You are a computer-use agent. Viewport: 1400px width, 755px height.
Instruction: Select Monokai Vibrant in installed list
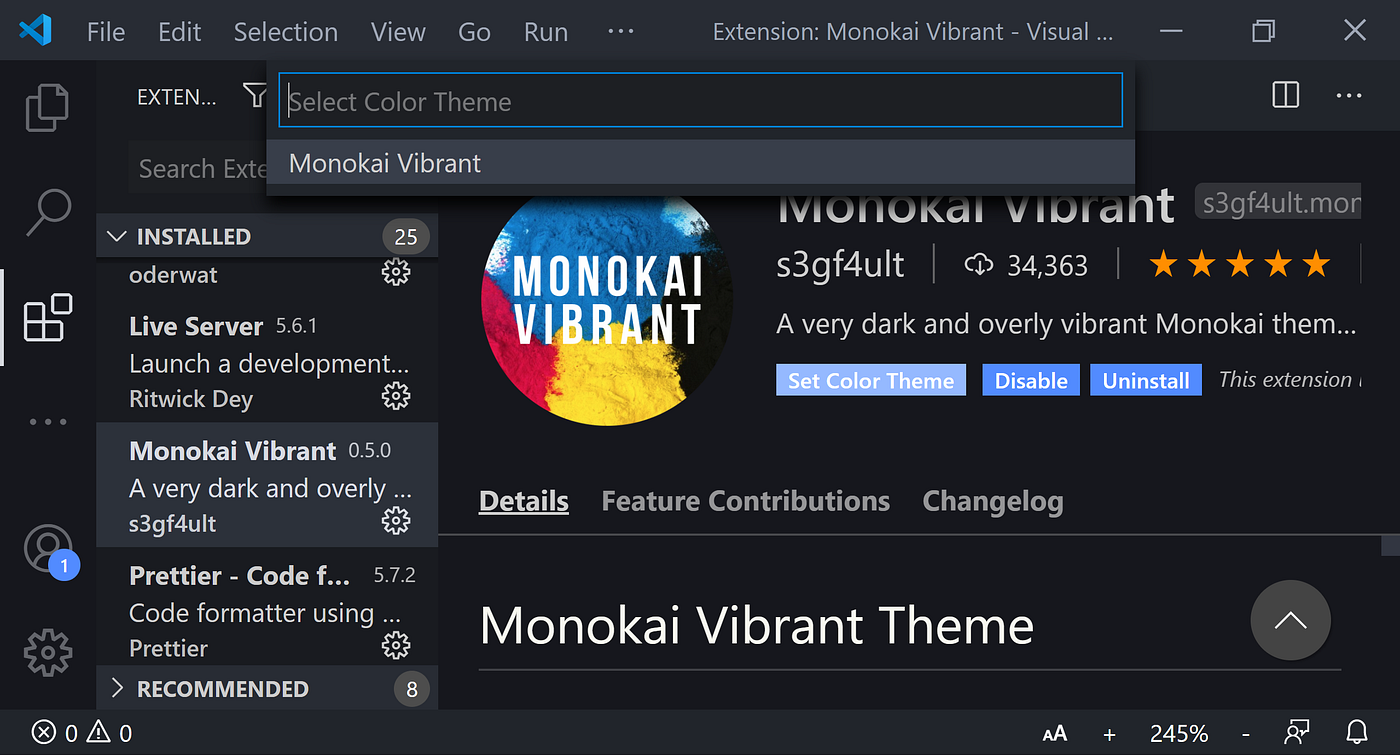[x=267, y=486]
